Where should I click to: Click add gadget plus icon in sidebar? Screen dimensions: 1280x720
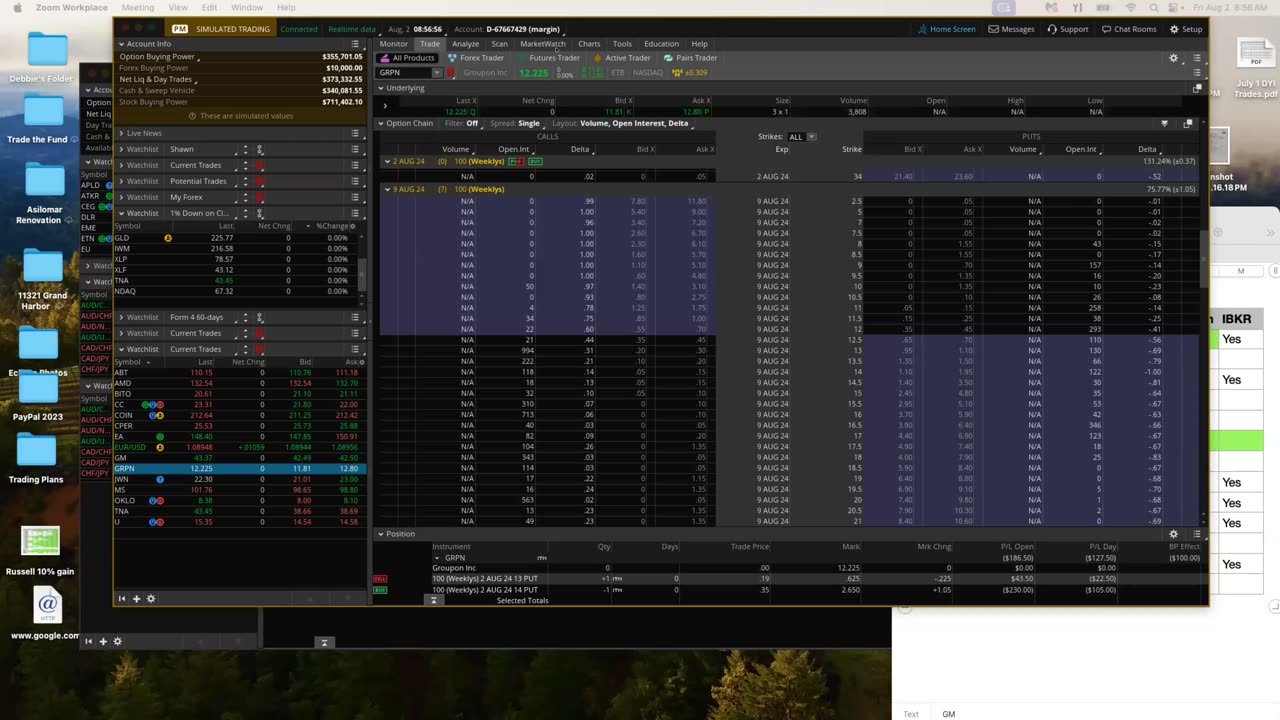click(136, 599)
